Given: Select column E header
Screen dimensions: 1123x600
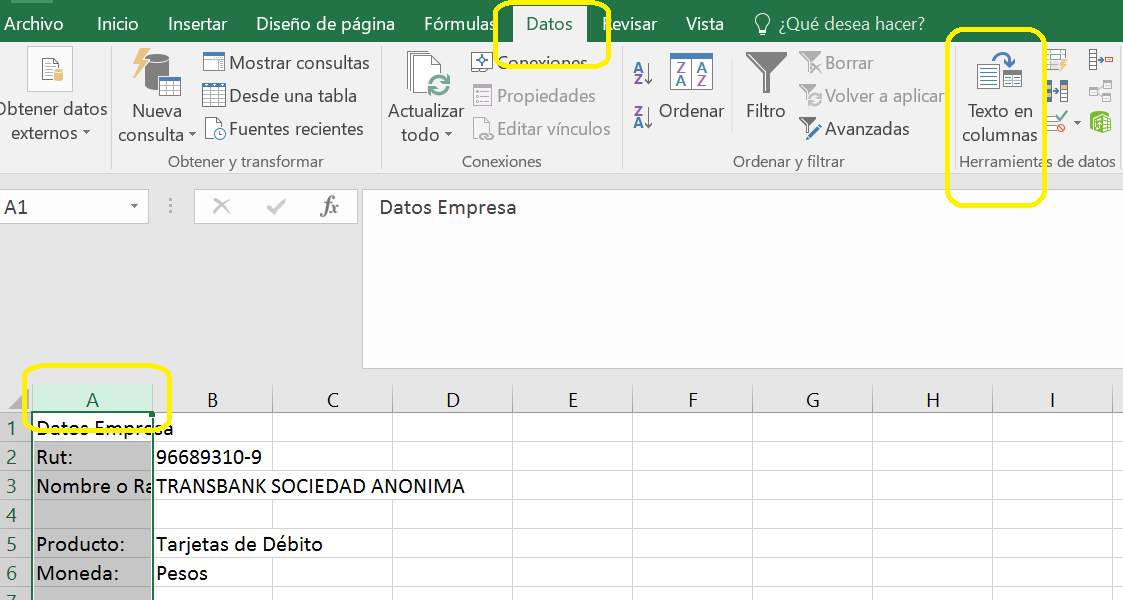Looking at the screenshot, I should pyautogui.click(x=573, y=400).
